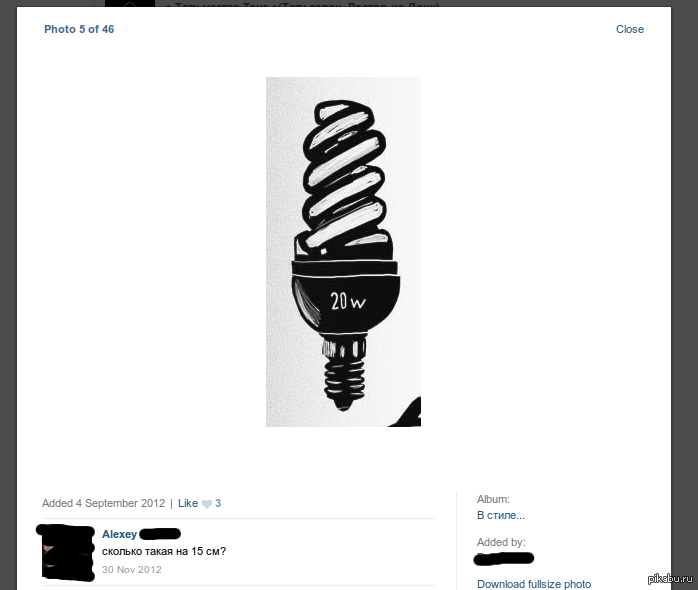Click the commenter's blacked-out avatar
The height and width of the screenshot is (590, 698).
(66, 553)
